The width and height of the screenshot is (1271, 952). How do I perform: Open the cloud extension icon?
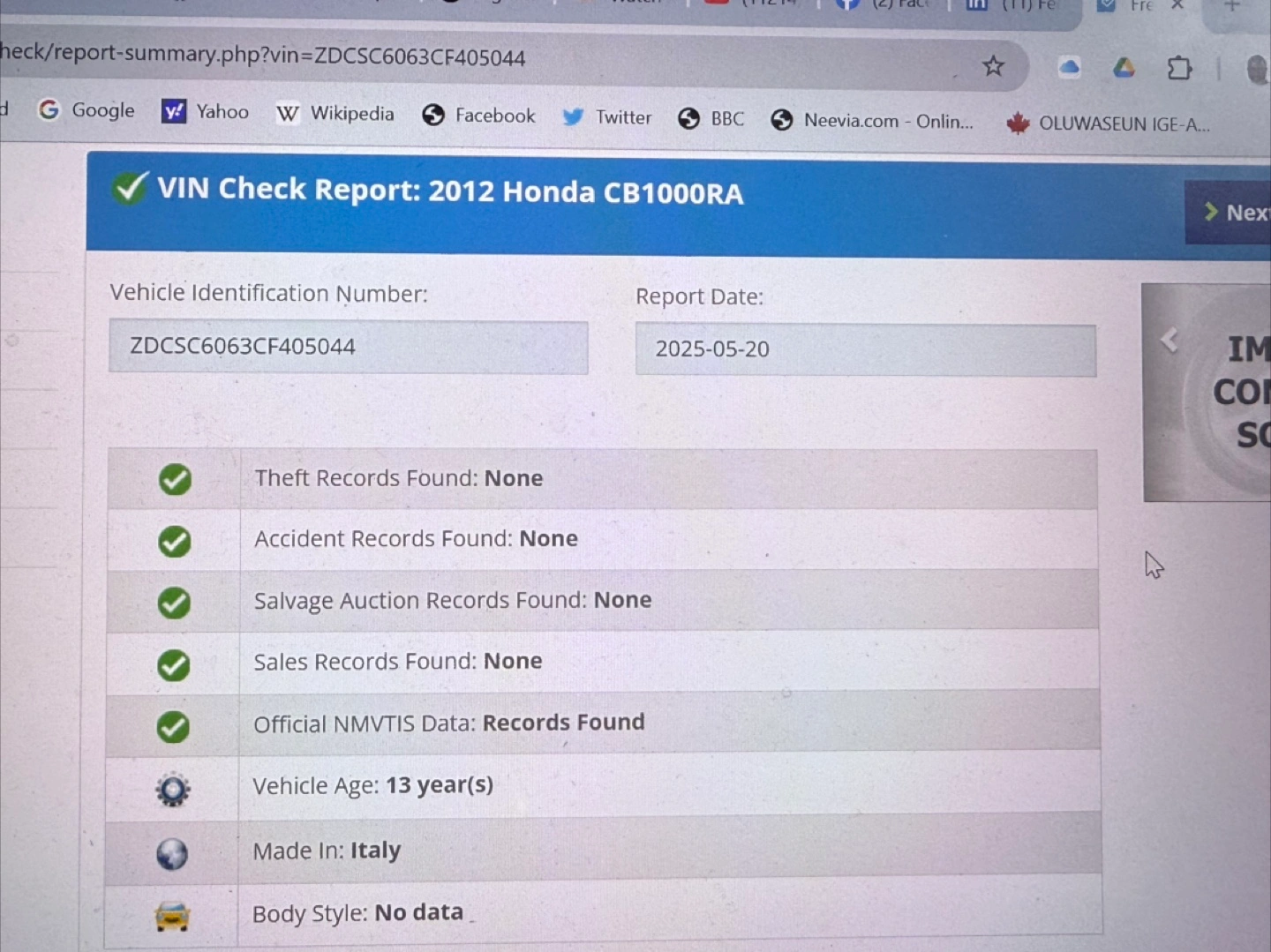coord(1069,67)
